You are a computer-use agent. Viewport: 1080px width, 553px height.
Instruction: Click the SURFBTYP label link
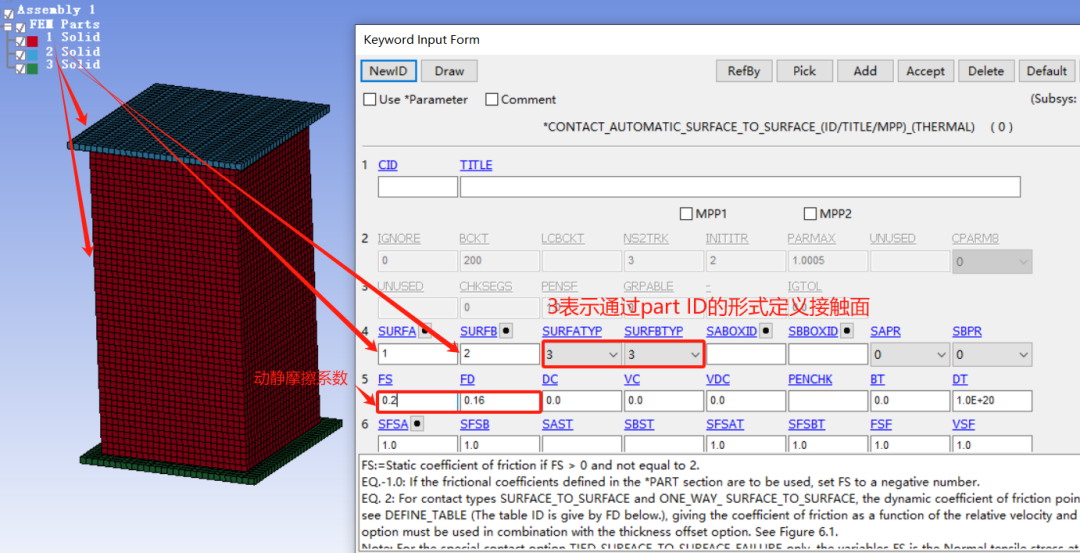pos(654,331)
